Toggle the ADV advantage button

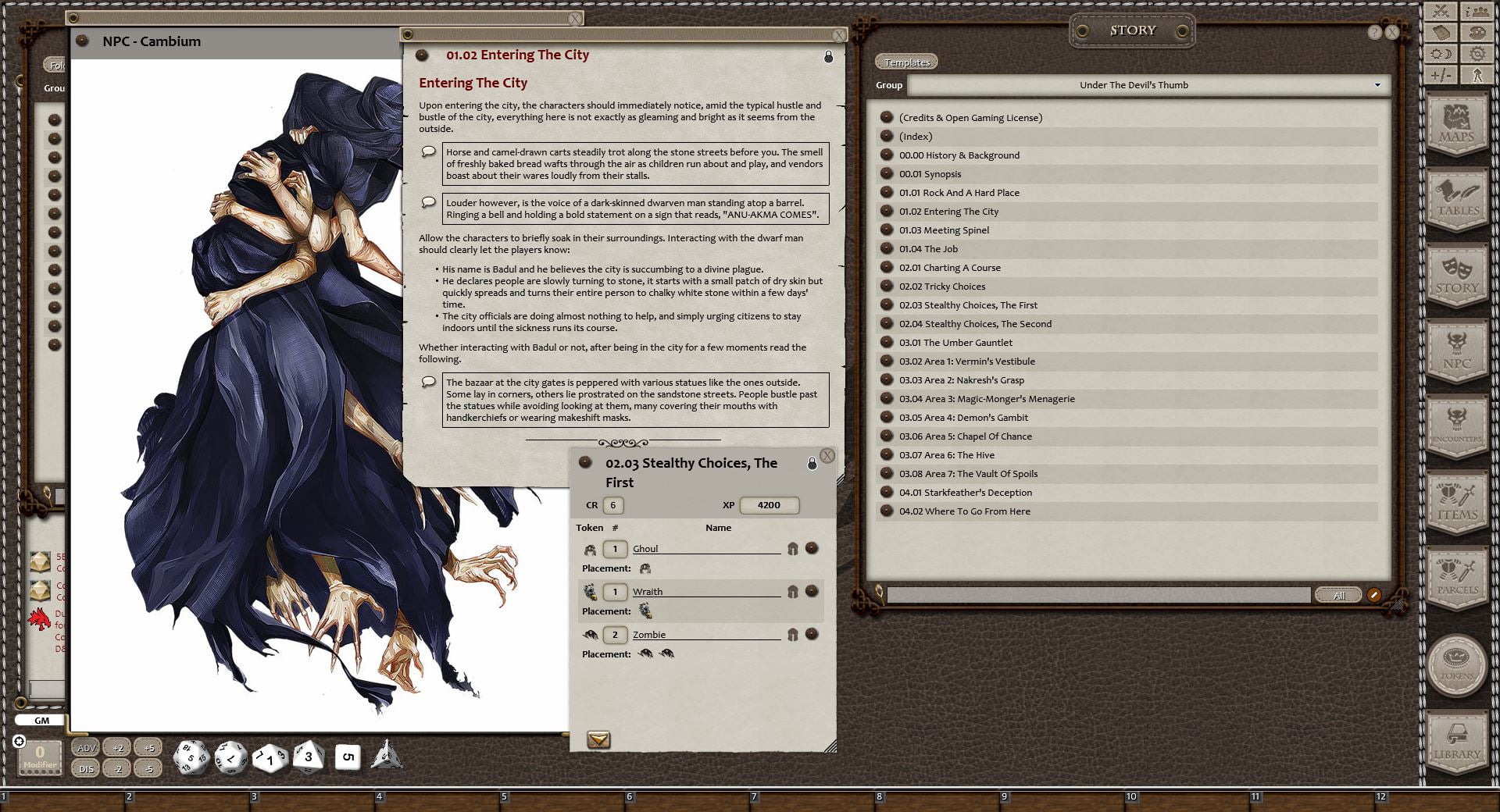coord(86,748)
